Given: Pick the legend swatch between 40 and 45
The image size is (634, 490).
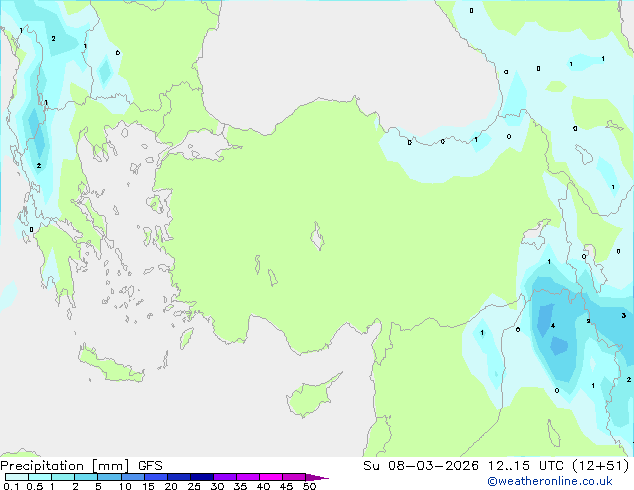Looking at the screenshot, I should (271, 477).
